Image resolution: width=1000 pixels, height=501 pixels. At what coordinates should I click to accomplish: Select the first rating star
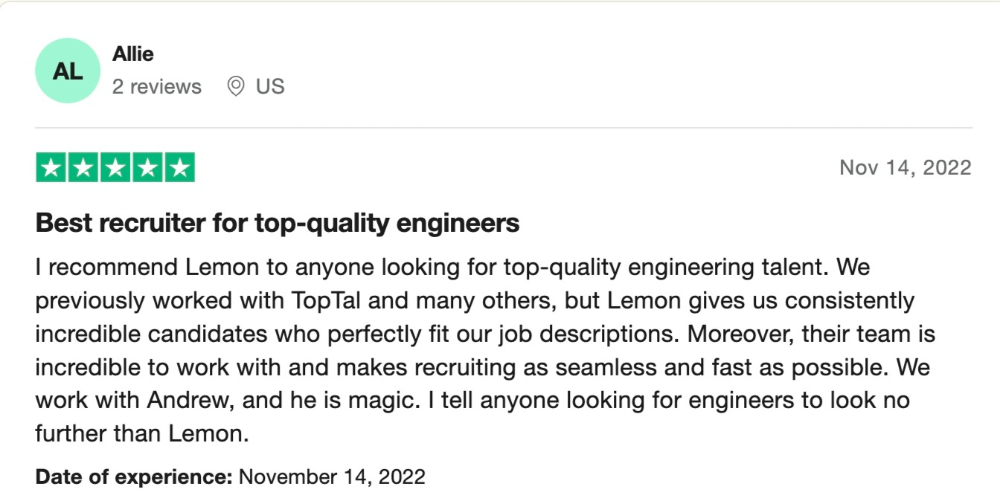tap(51, 168)
